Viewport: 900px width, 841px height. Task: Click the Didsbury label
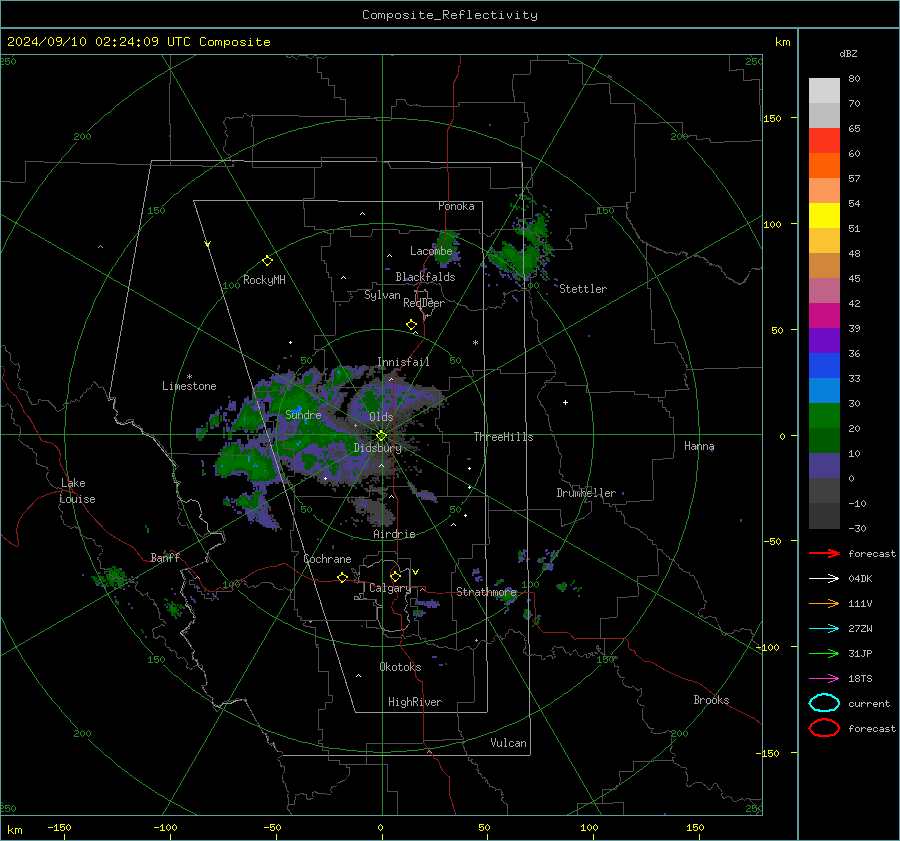point(377,448)
